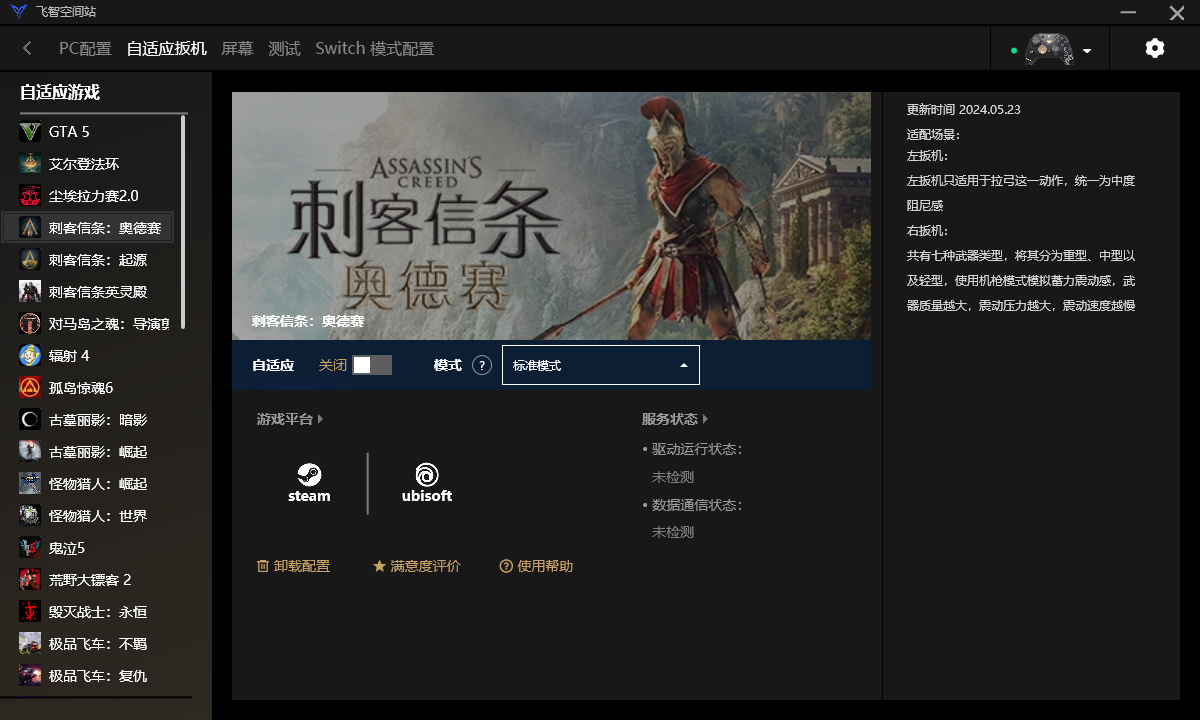The width and height of the screenshot is (1200, 720).
Task: Click the 刺客信条英灵殿 game icon
Action: point(30,291)
